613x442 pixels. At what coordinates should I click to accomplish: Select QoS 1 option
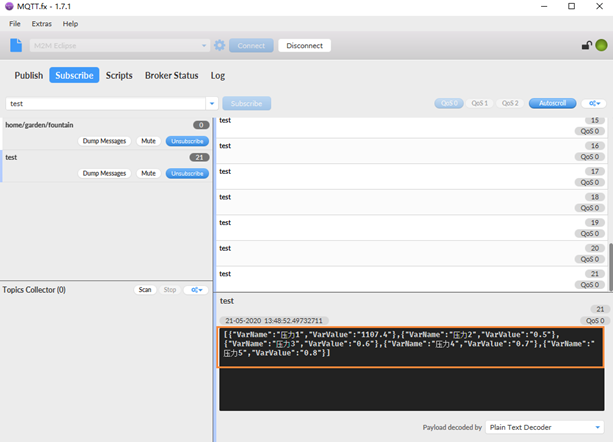(x=480, y=103)
